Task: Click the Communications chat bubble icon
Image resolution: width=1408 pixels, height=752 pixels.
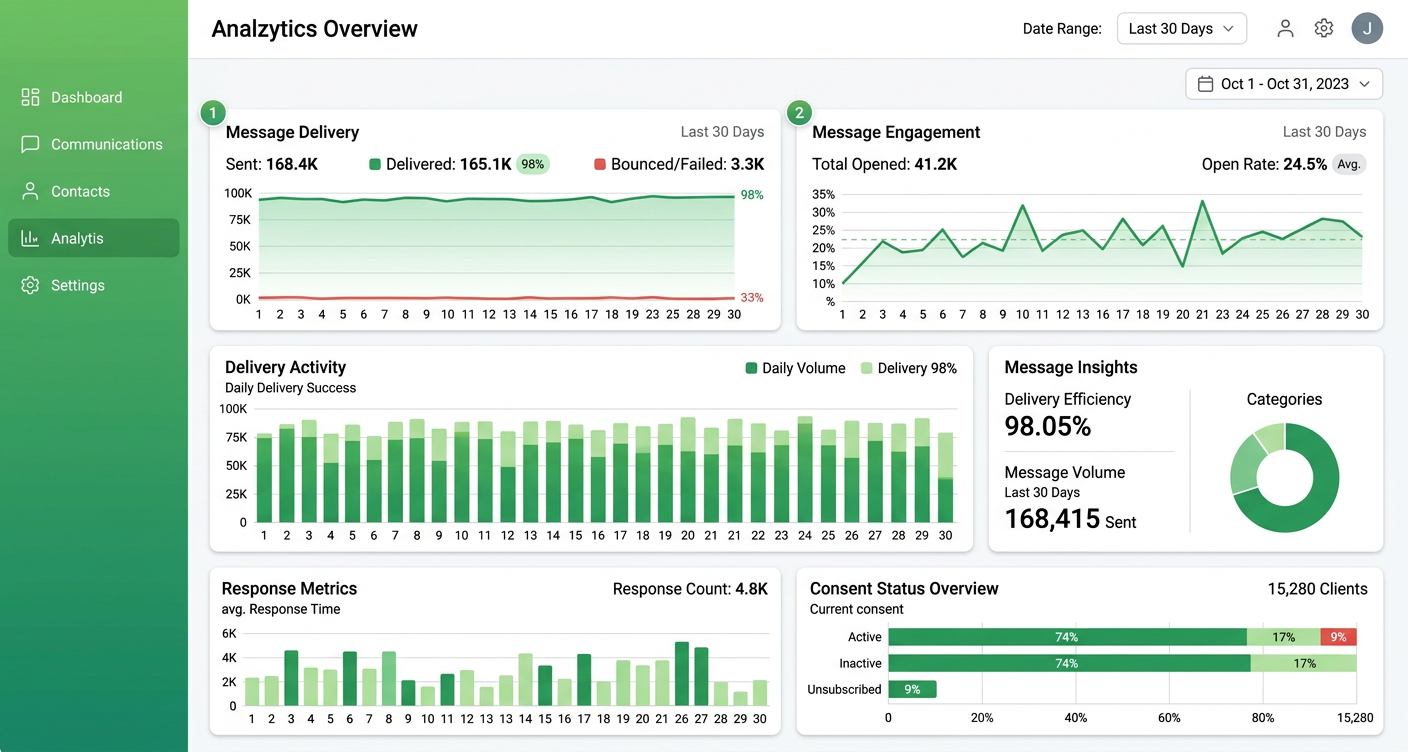Action: (30, 144)
